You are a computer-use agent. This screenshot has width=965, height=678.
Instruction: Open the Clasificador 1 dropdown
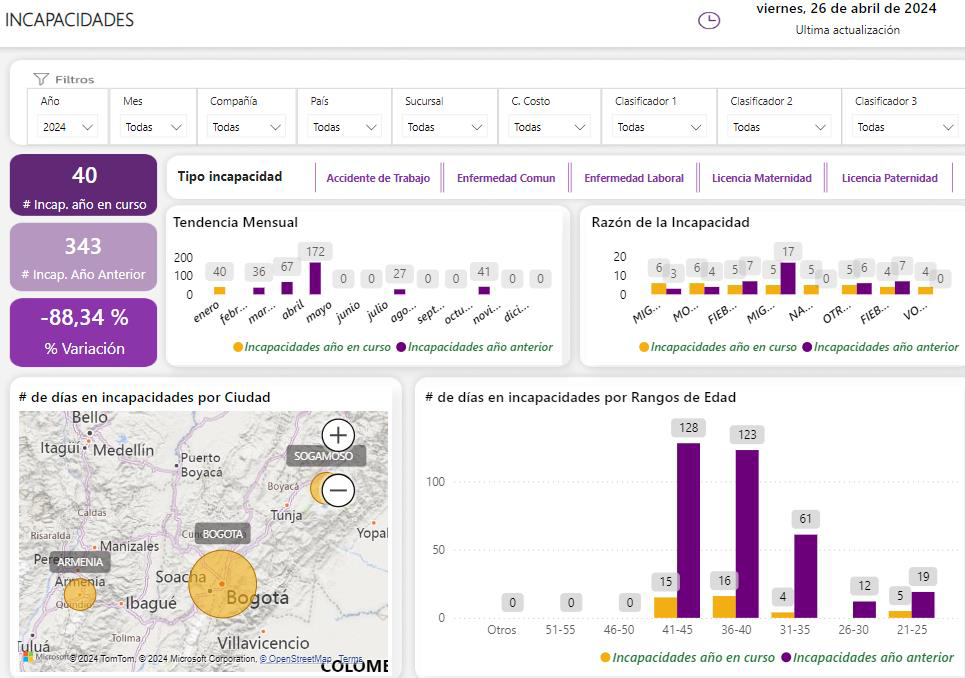pyautogui.click(x=659, y=127)
